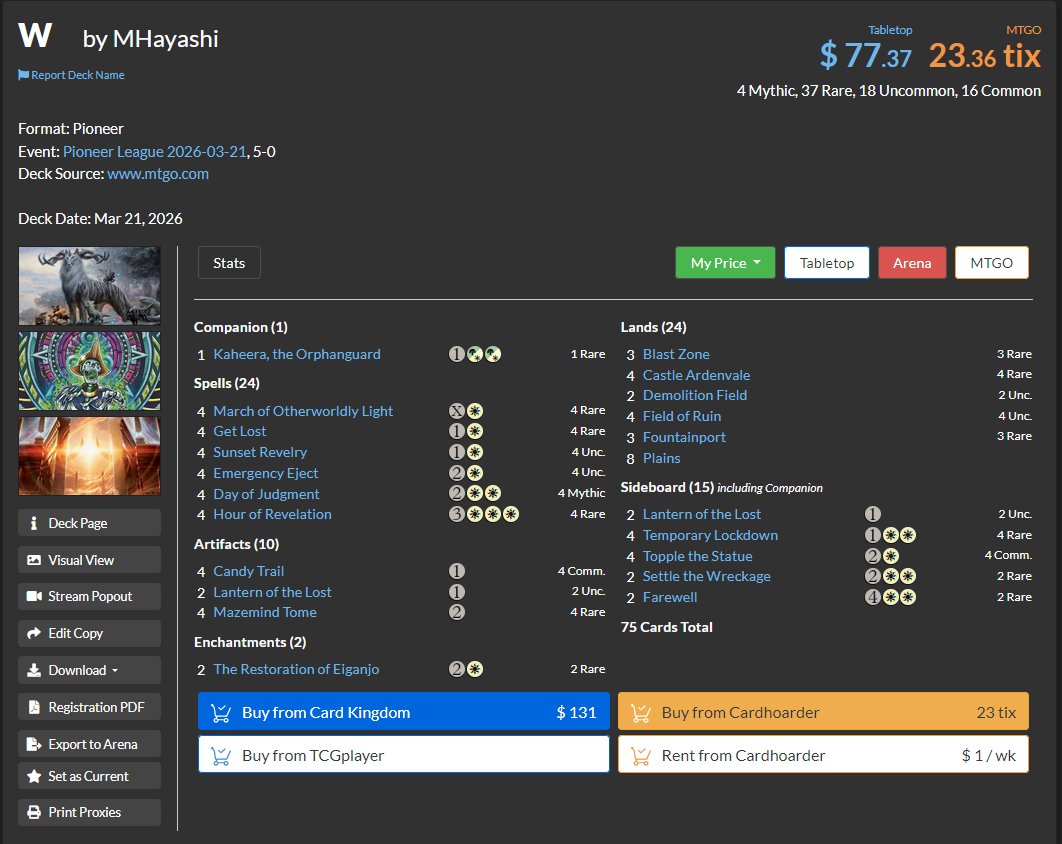
Task: Open the Sunset Revelry card link
Action: point(260,452)
